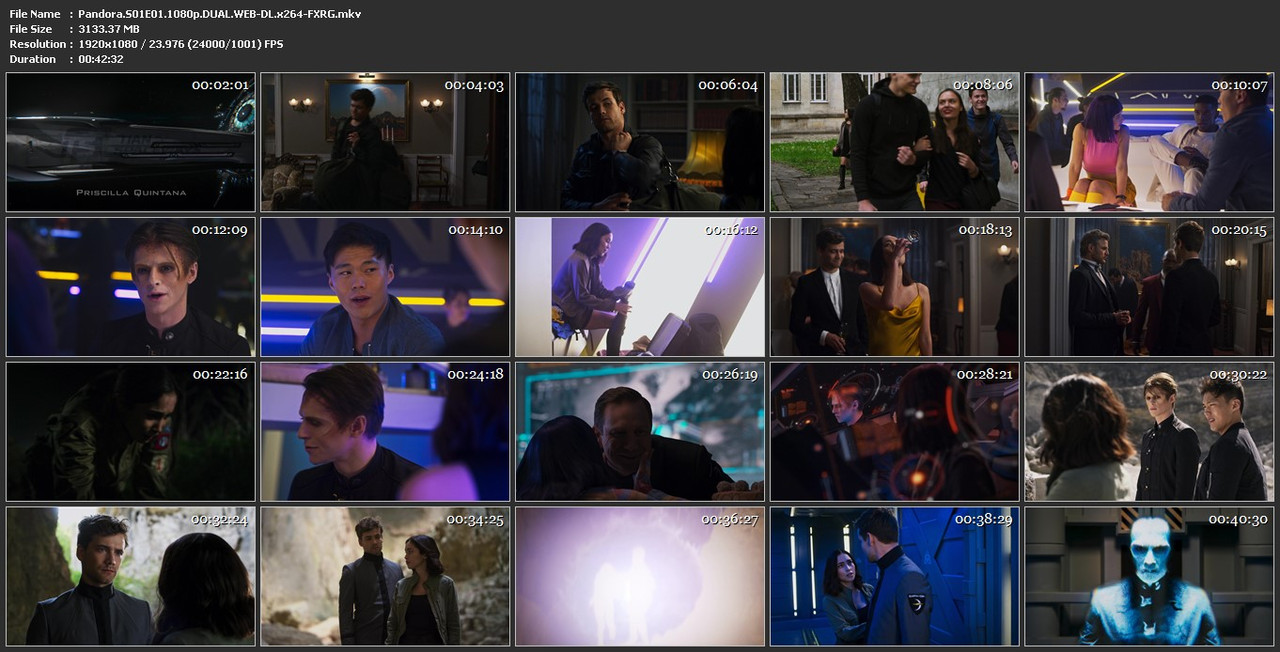
Task: Choose the 00:34:25 screenshot
Action: 385,576
